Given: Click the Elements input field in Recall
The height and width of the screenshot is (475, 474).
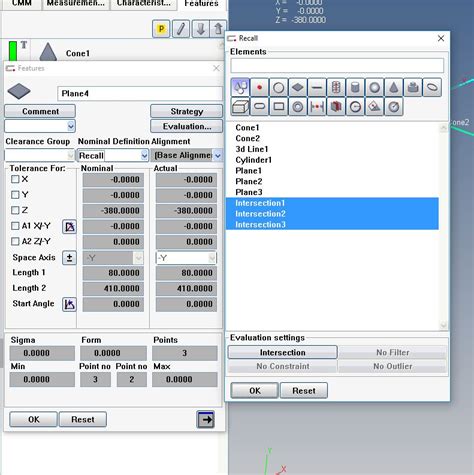Looking at the screenshot, I should click(337, 65).
